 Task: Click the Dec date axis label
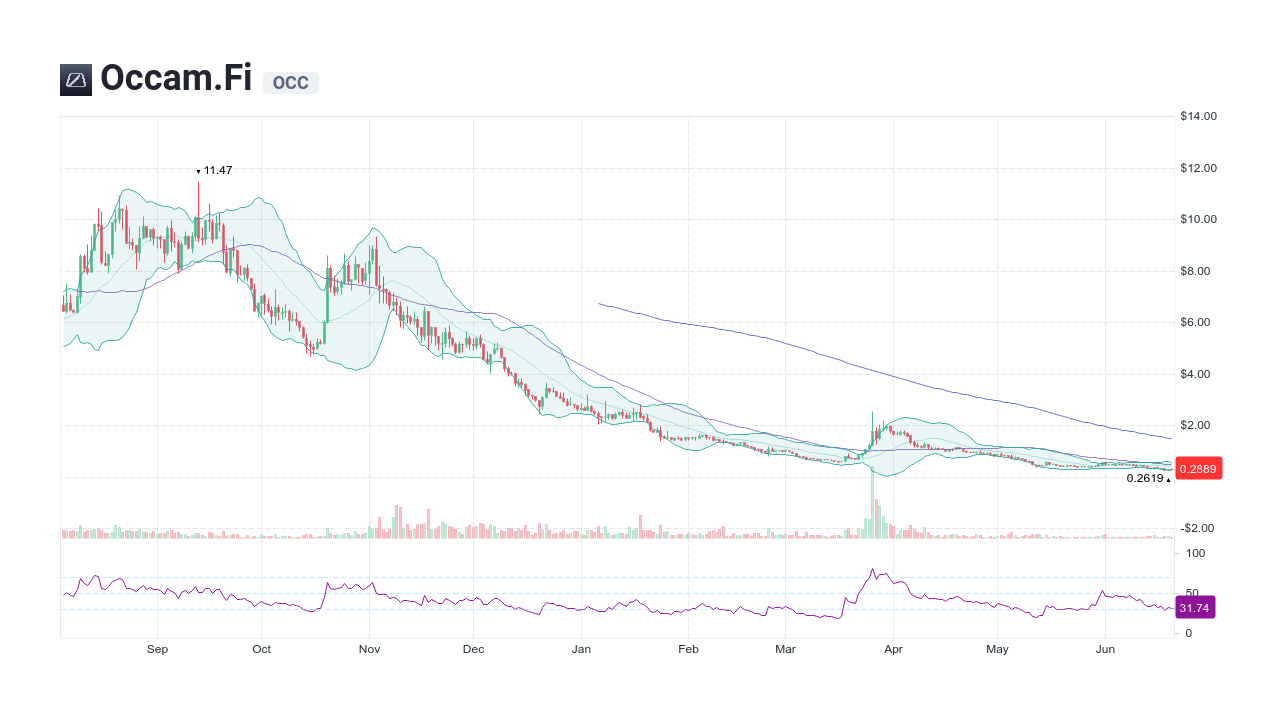click(x=474, y=649)
